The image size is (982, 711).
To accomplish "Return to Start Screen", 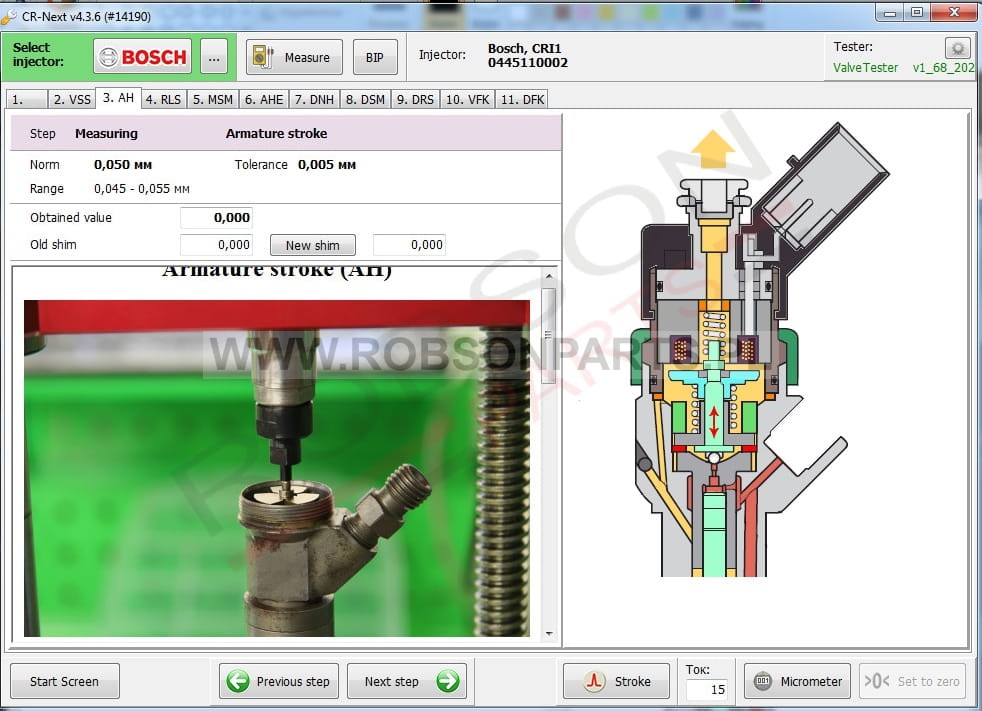I will pos(64,681).
